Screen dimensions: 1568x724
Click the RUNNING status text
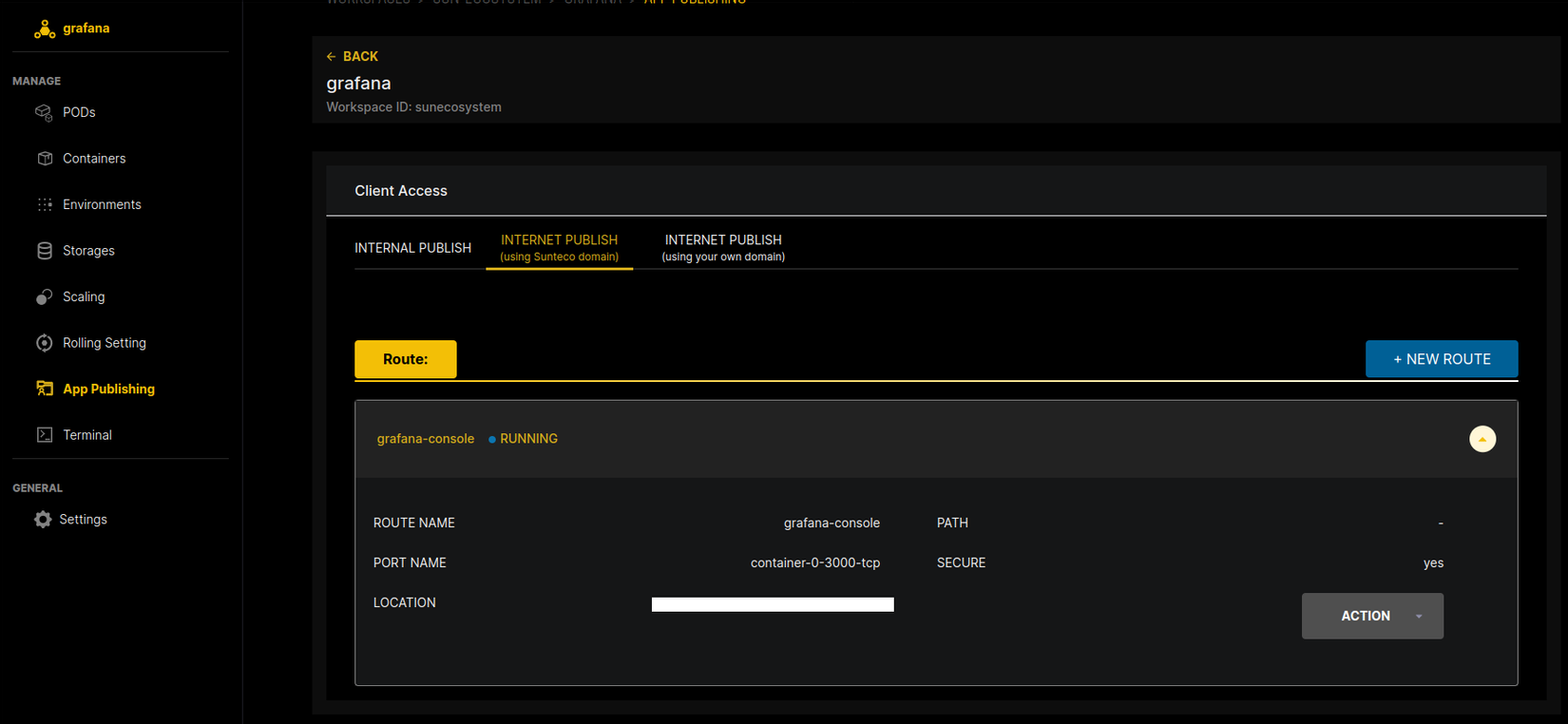click(x=528, y=439)
